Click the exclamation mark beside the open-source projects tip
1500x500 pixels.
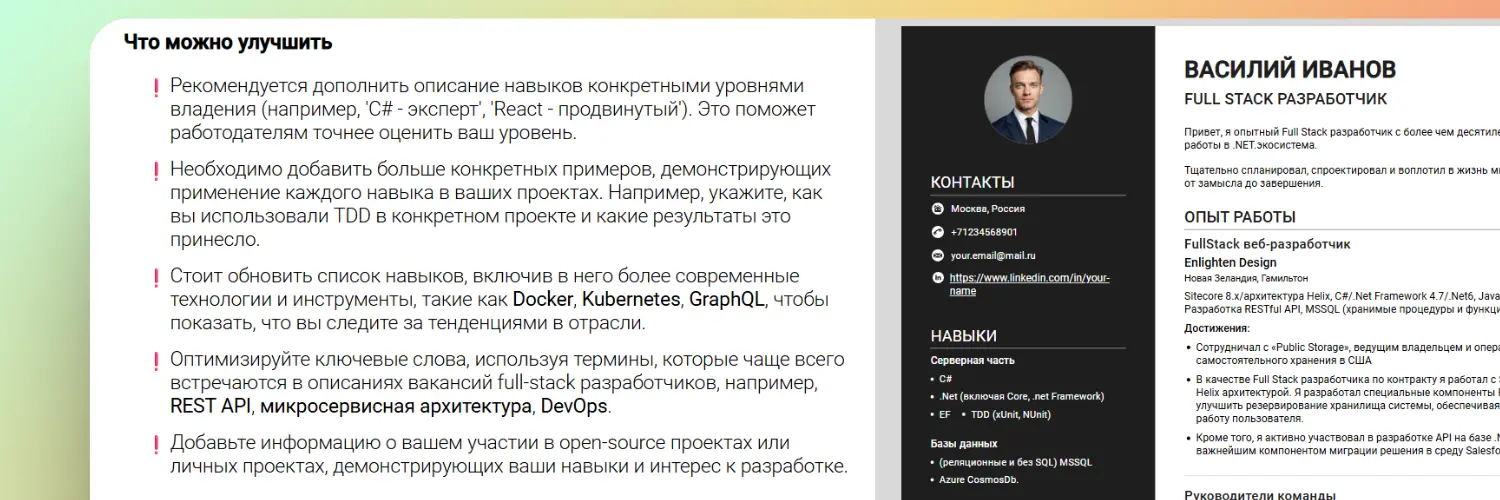click(x=156, y=445)
